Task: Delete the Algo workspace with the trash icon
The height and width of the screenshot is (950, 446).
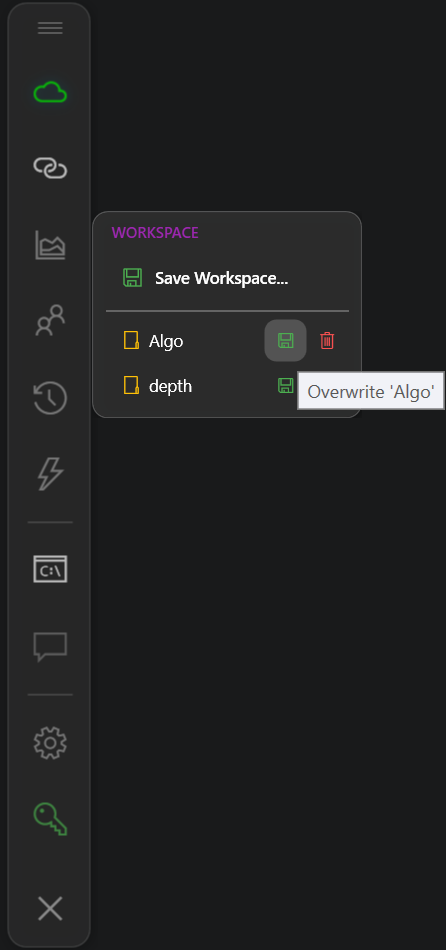Action: point(327,340)
